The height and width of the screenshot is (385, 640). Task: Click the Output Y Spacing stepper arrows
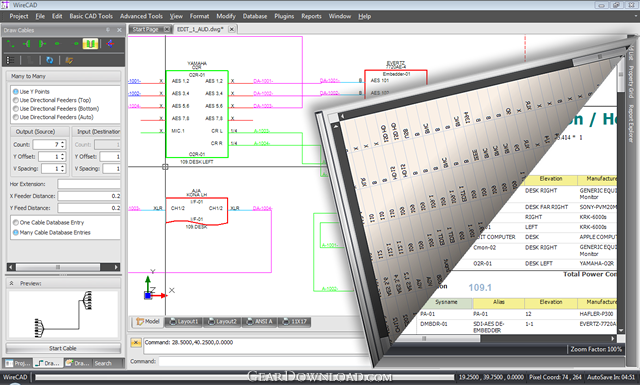coord(62,169)
